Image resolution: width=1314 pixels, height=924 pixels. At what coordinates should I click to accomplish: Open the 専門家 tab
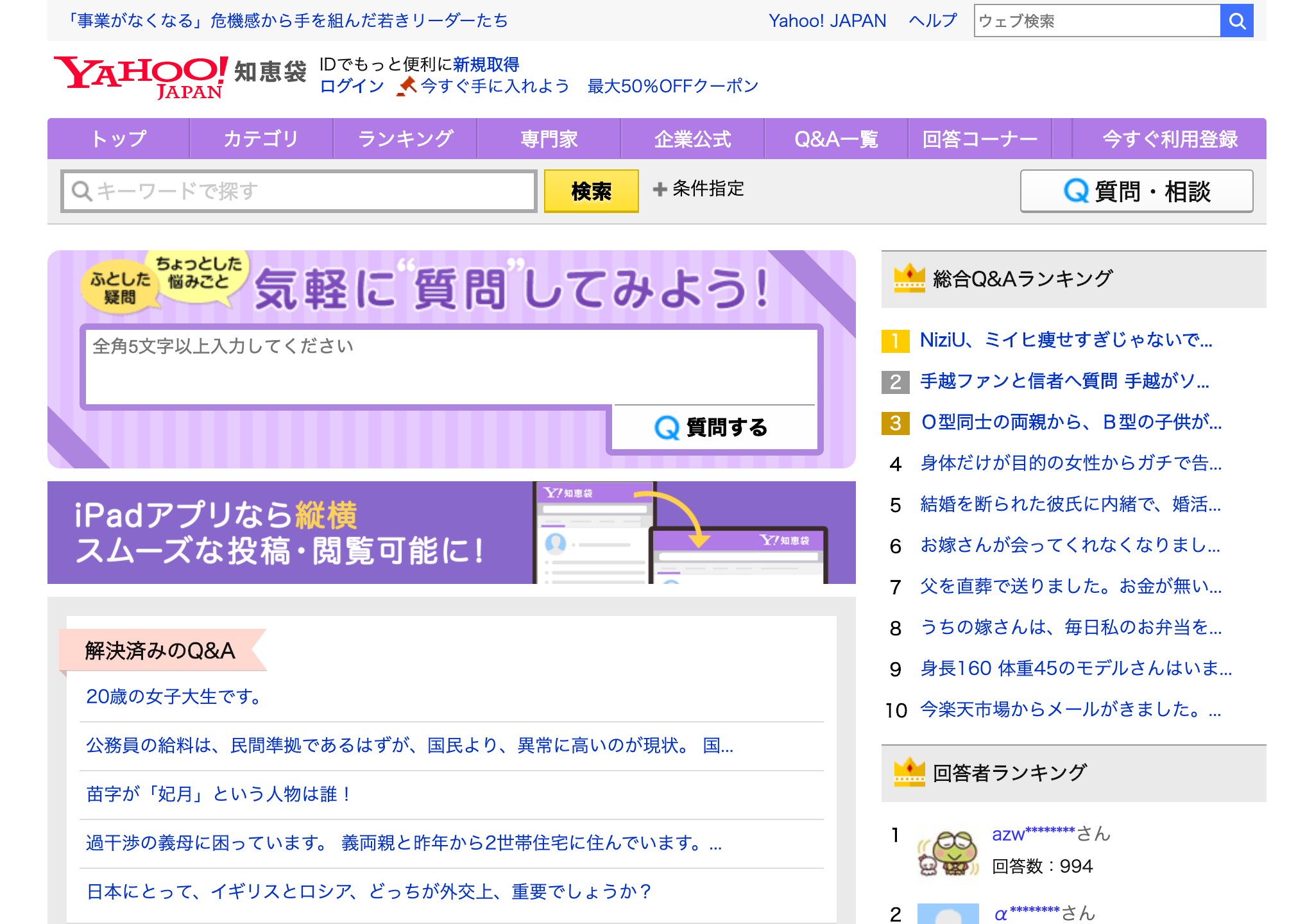coord(549,139)
